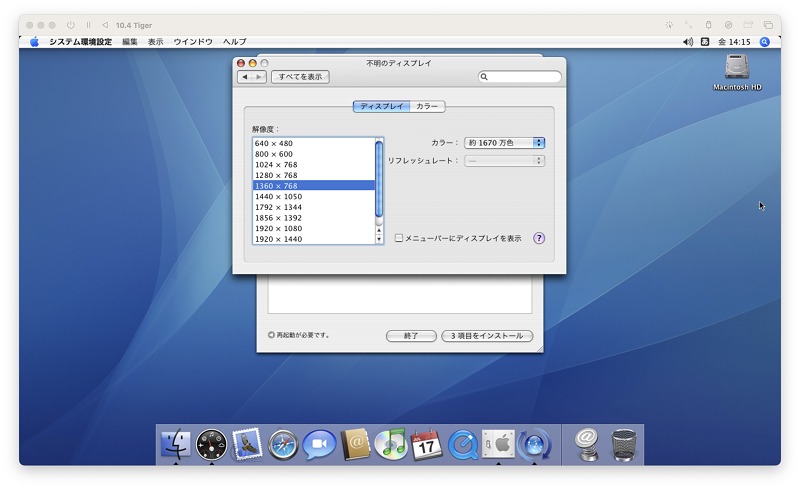800x489 pixels.
Task: Click the power icon in VM toolbar
Action: click(70, 25)
